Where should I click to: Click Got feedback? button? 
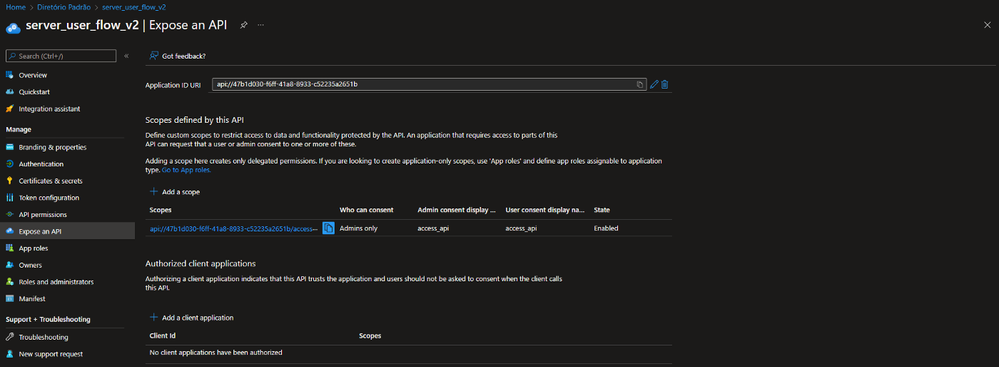tap(177, 56)
